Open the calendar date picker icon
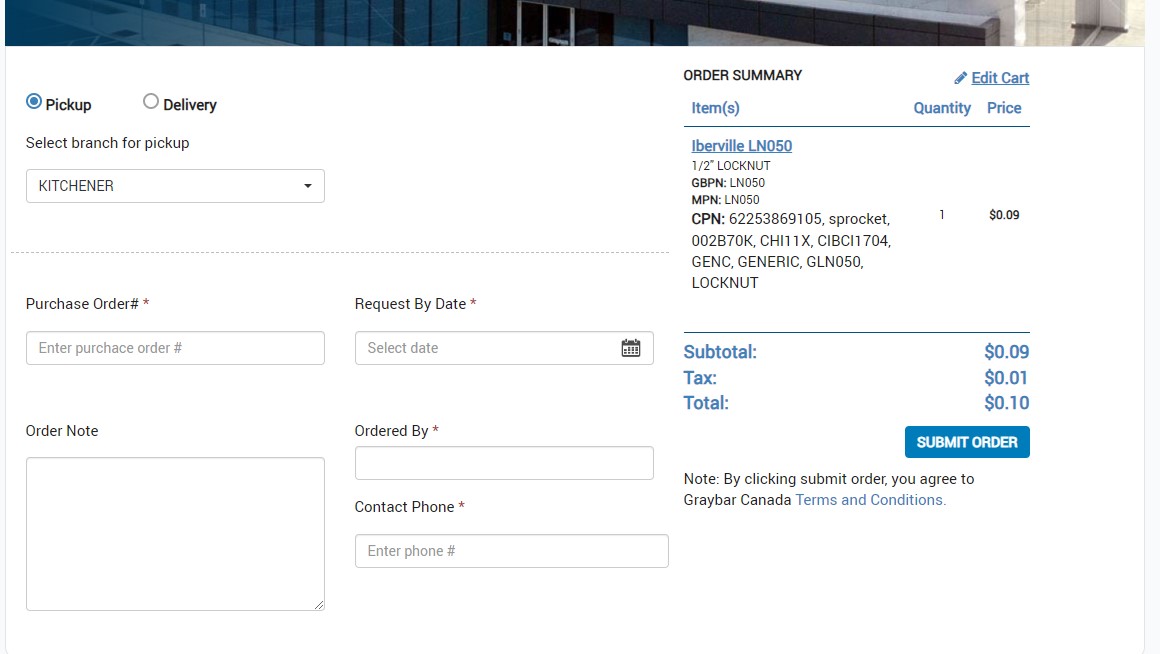Viewport: 1160px width, 654px height. pyautogui.click(x=630, y=348)
